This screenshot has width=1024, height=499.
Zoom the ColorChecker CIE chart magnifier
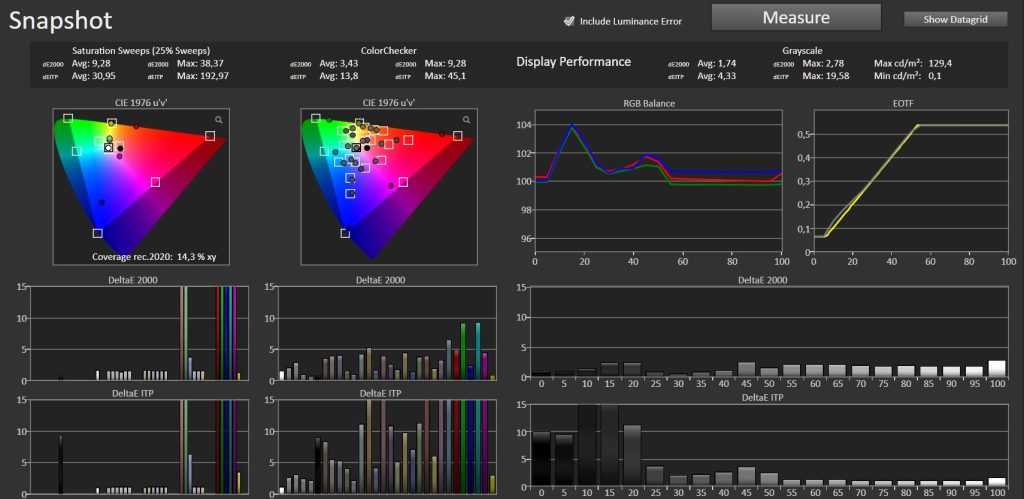tap(466, 120)
